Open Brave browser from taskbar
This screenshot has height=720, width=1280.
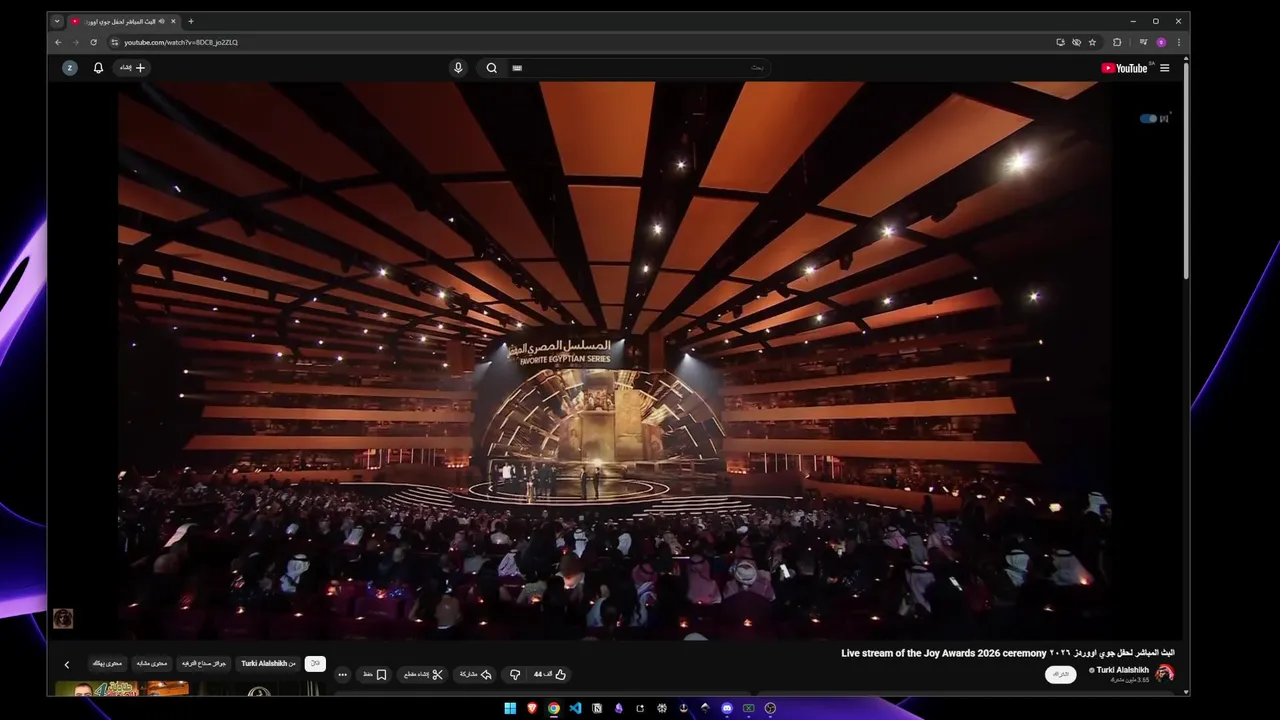pyautogui.click(x=532, y=708)
